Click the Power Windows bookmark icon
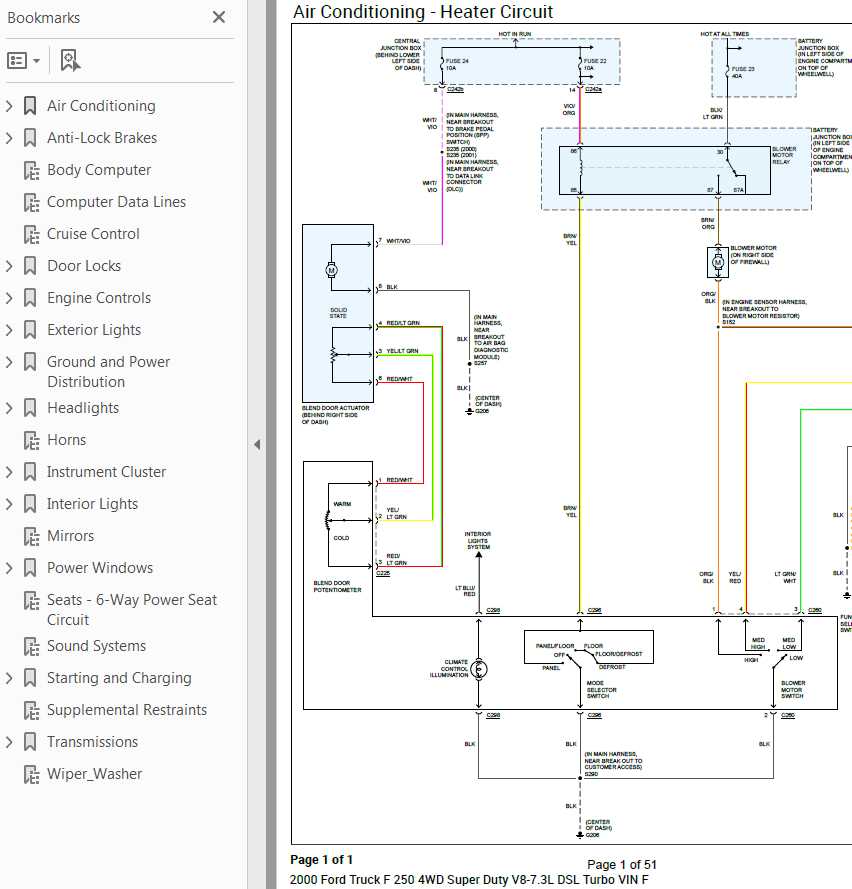852x889 pixels. pos(30,568)
